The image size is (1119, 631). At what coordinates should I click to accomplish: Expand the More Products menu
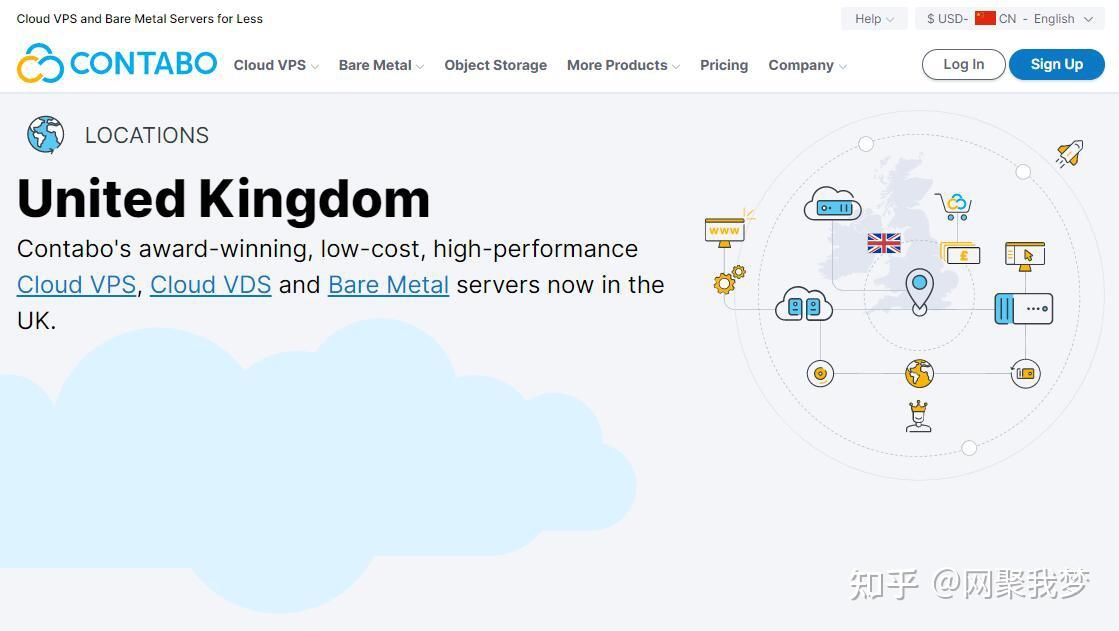(623, 65)
